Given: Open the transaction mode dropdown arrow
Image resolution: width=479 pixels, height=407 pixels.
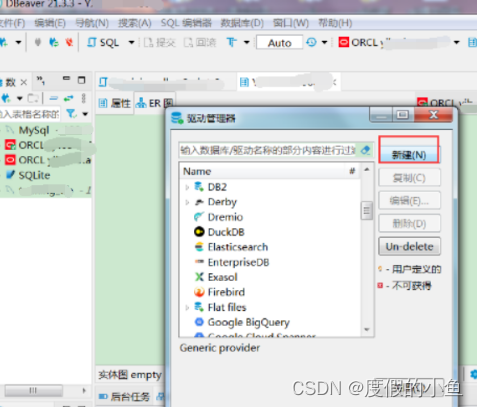Looking at the screenshot, I should click(247, 42).
